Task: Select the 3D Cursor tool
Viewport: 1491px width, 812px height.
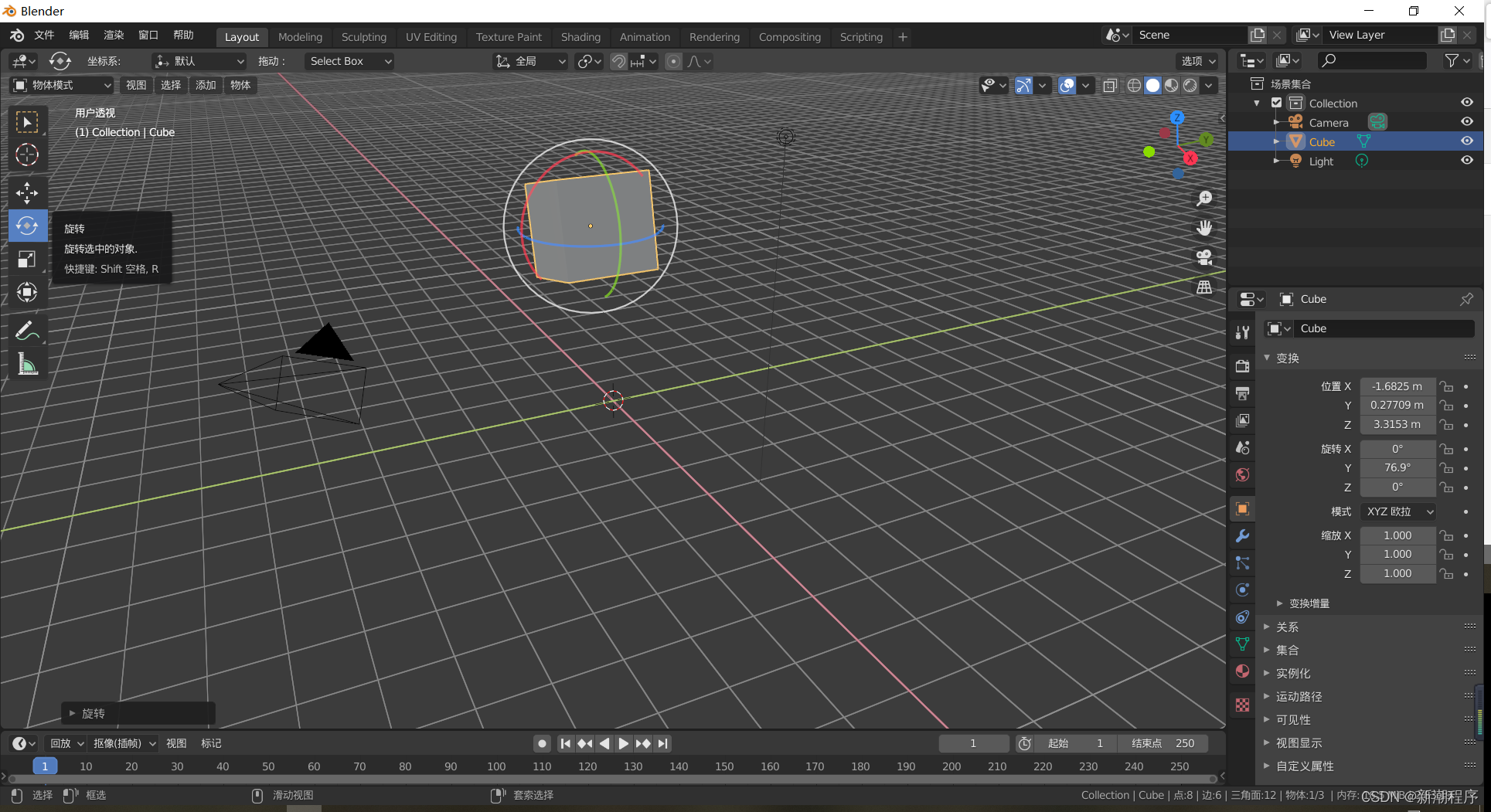Action: 27,155
